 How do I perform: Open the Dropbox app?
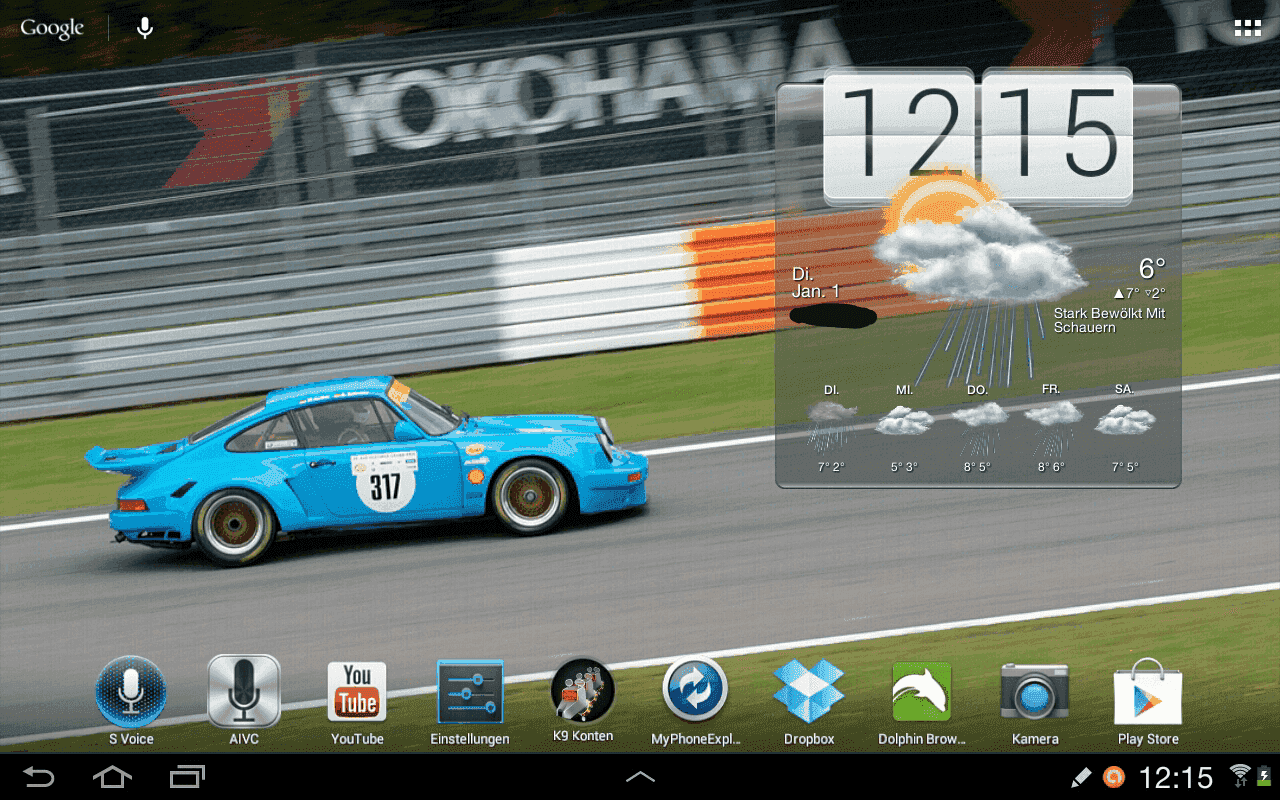809,701
